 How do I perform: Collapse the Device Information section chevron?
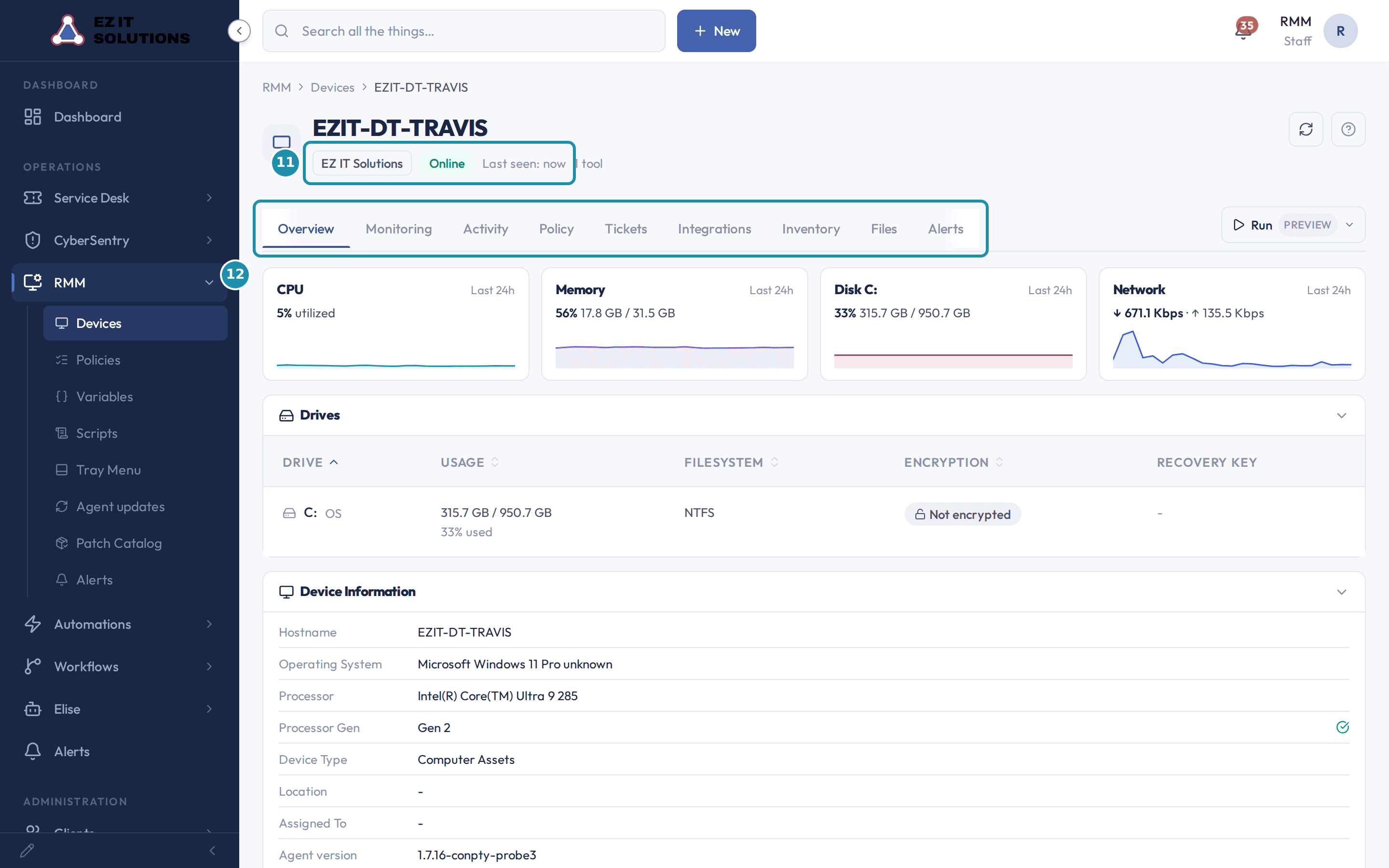(1341, 592)
